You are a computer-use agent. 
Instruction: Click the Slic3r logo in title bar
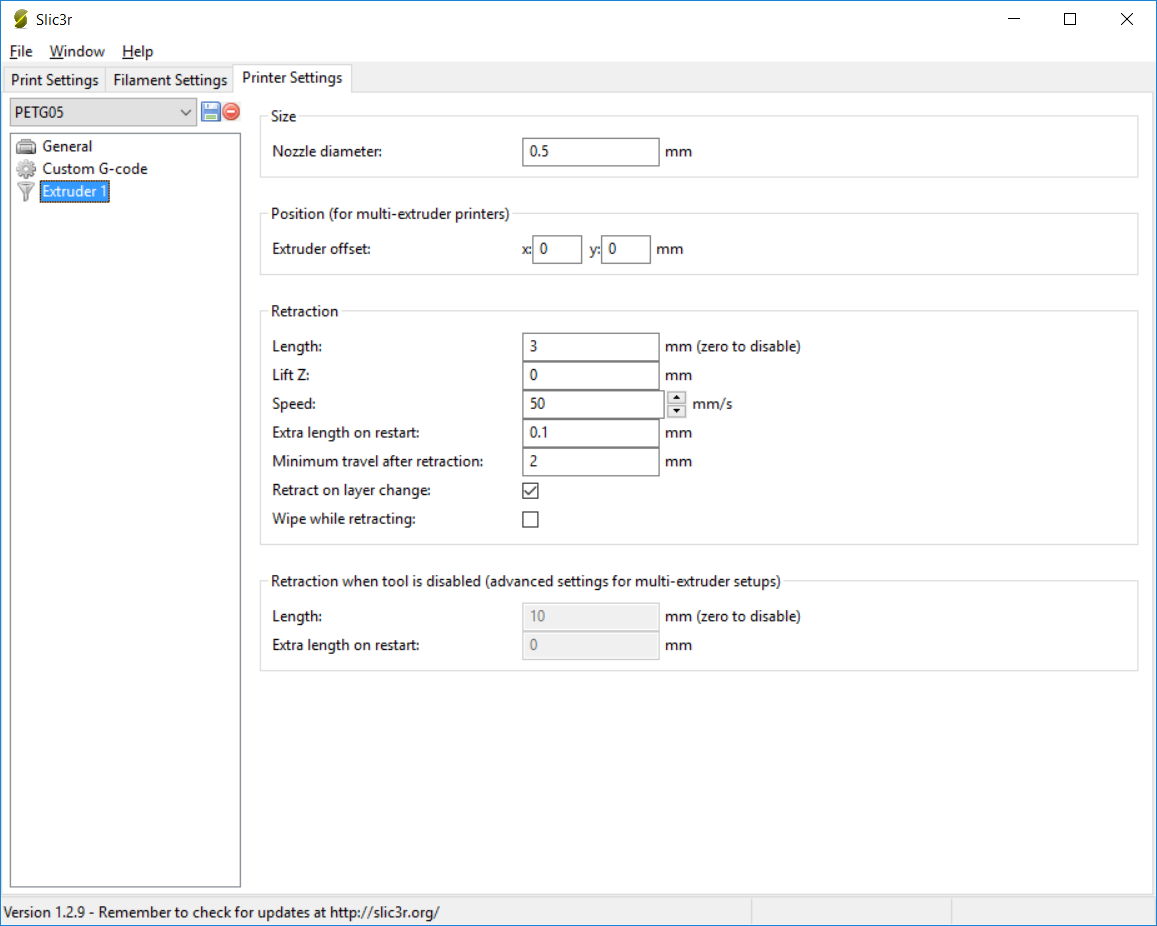20,19
